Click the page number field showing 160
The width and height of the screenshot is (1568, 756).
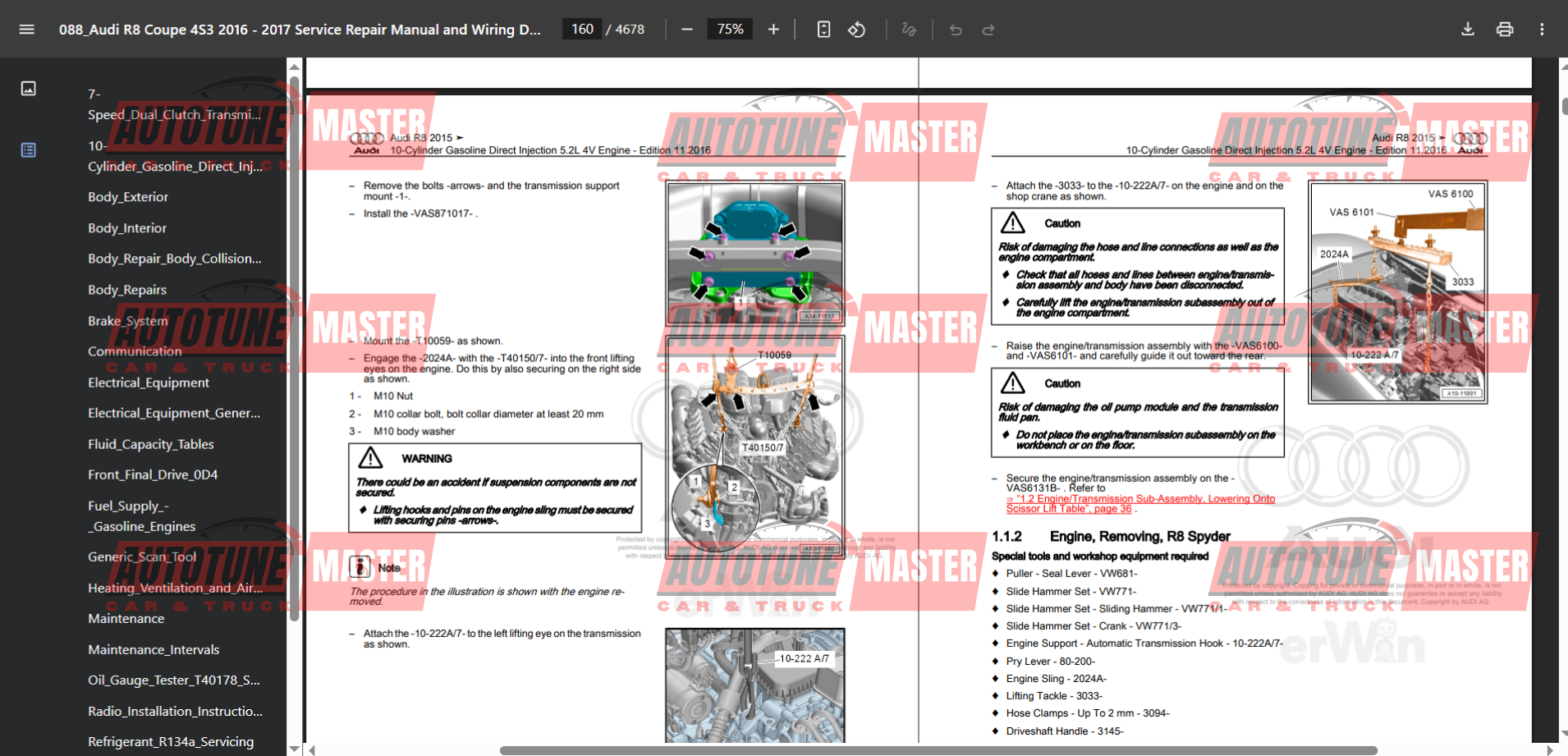point(582,30)
